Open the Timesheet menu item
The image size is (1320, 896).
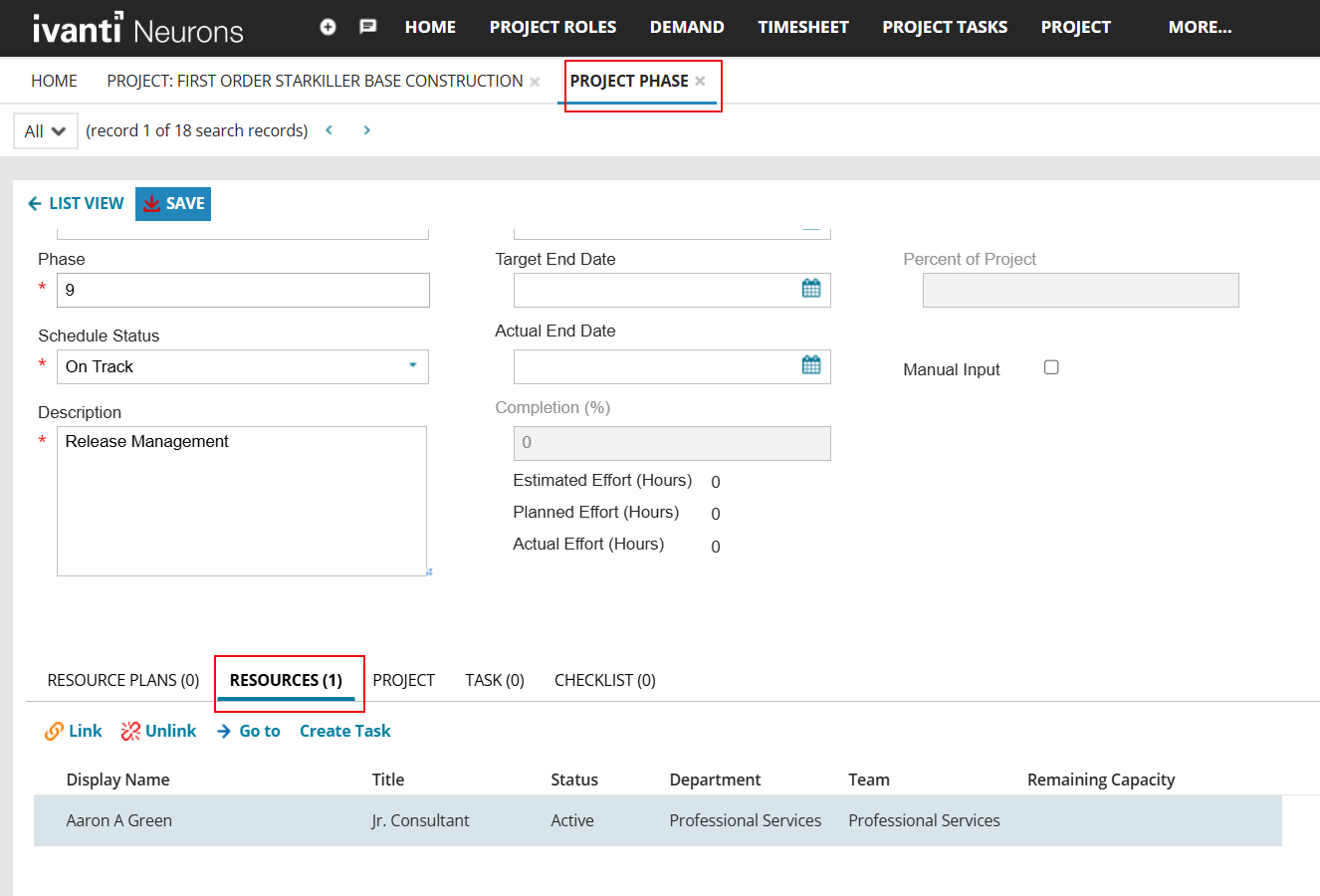(x=802, y=27)
